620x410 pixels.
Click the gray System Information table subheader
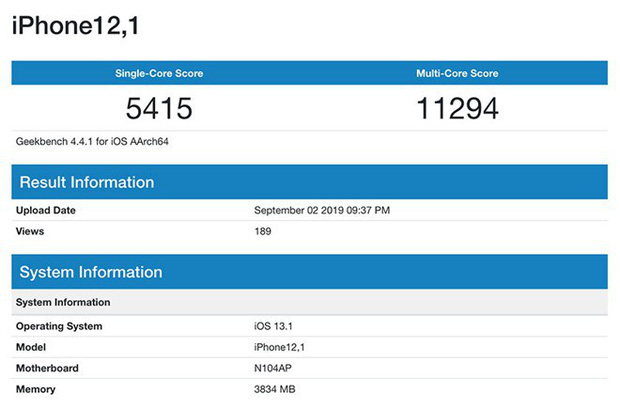coord(64,302)
